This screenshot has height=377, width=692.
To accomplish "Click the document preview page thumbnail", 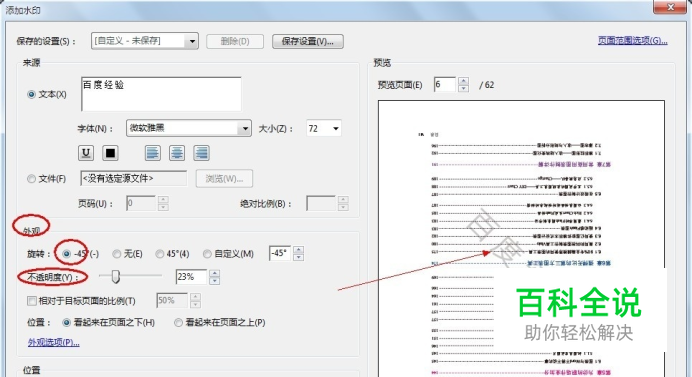I will 521,238.
